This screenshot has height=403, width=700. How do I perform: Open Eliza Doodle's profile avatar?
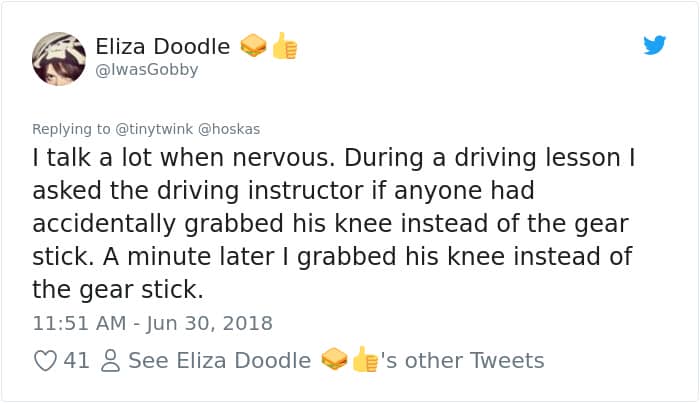pos(58,56)
